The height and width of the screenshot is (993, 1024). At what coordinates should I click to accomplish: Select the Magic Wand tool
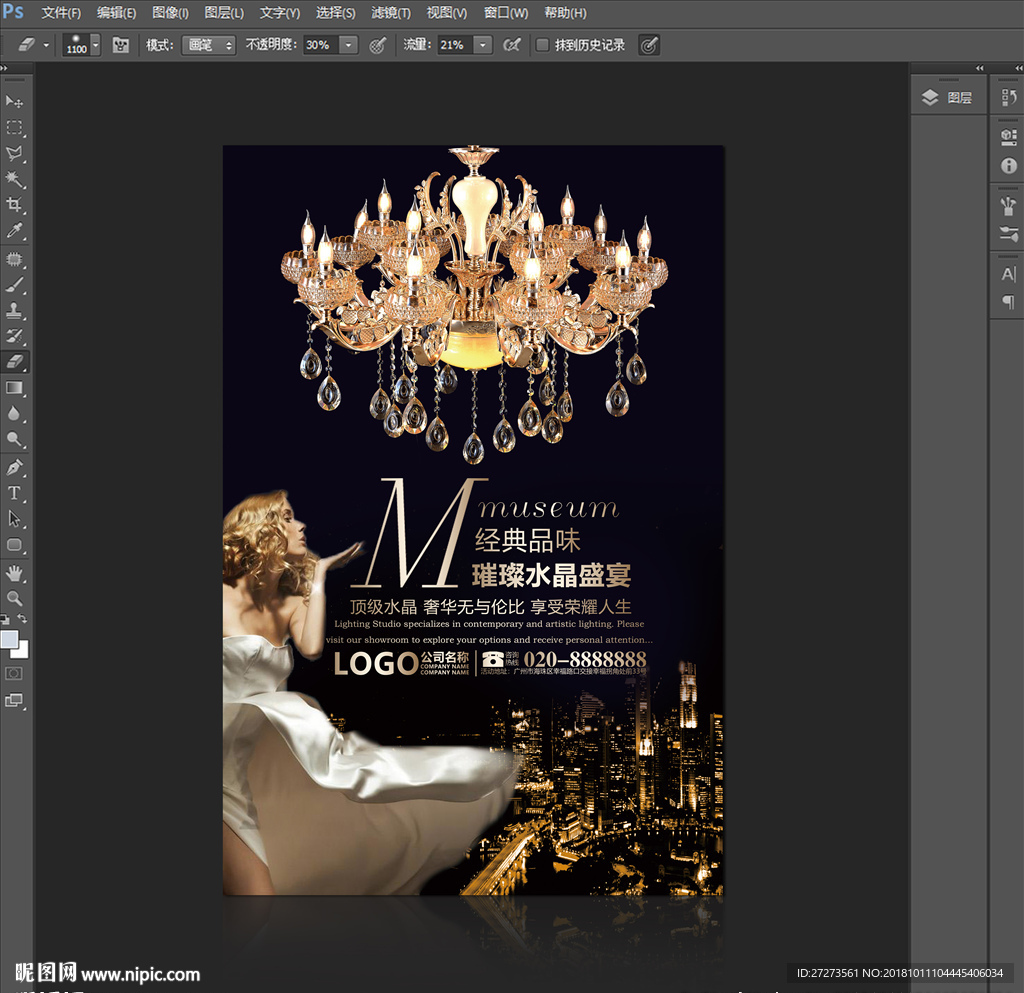click(x=15, y=180)
